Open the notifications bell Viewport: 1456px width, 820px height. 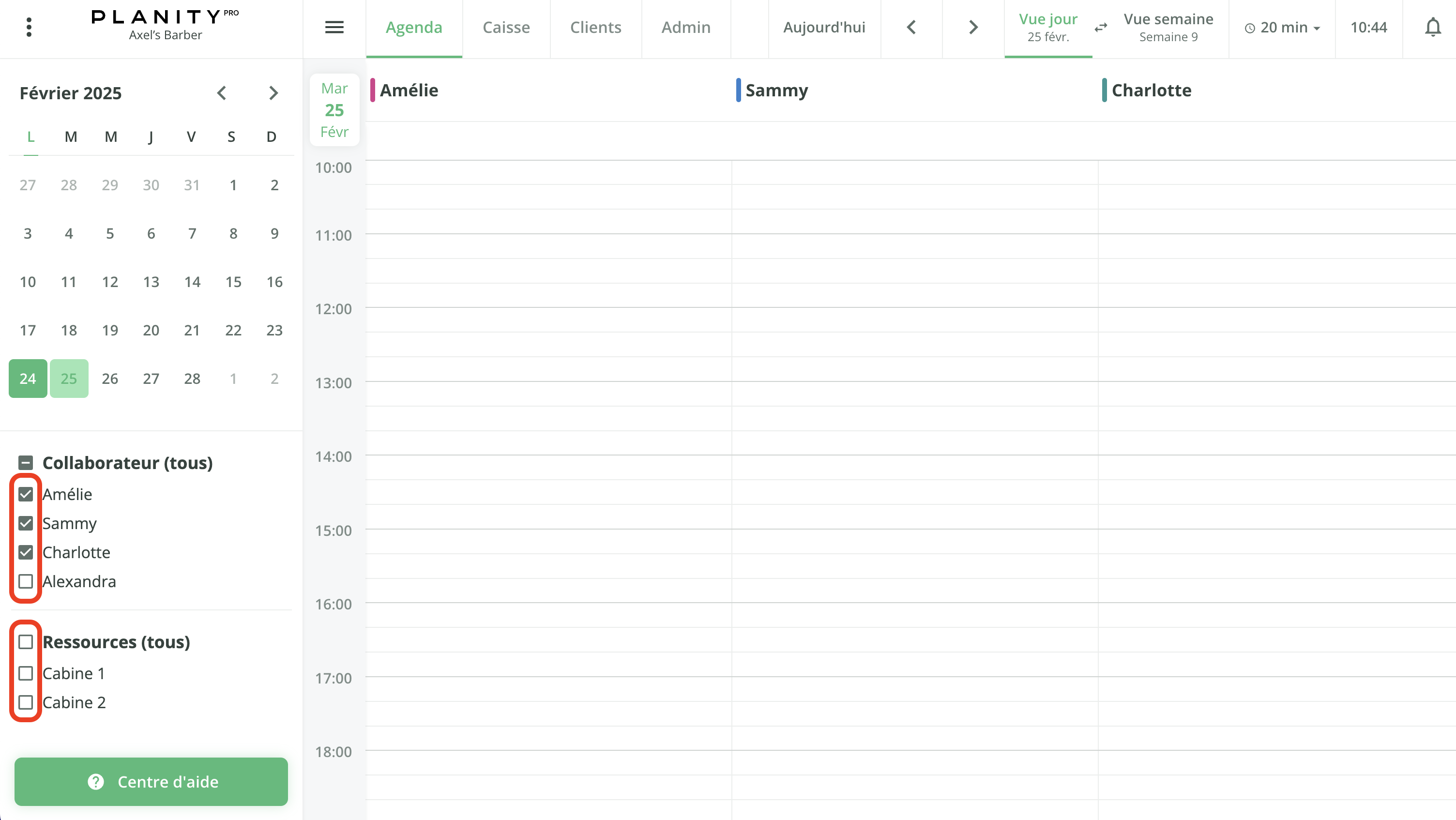[x=1432, y=27]
